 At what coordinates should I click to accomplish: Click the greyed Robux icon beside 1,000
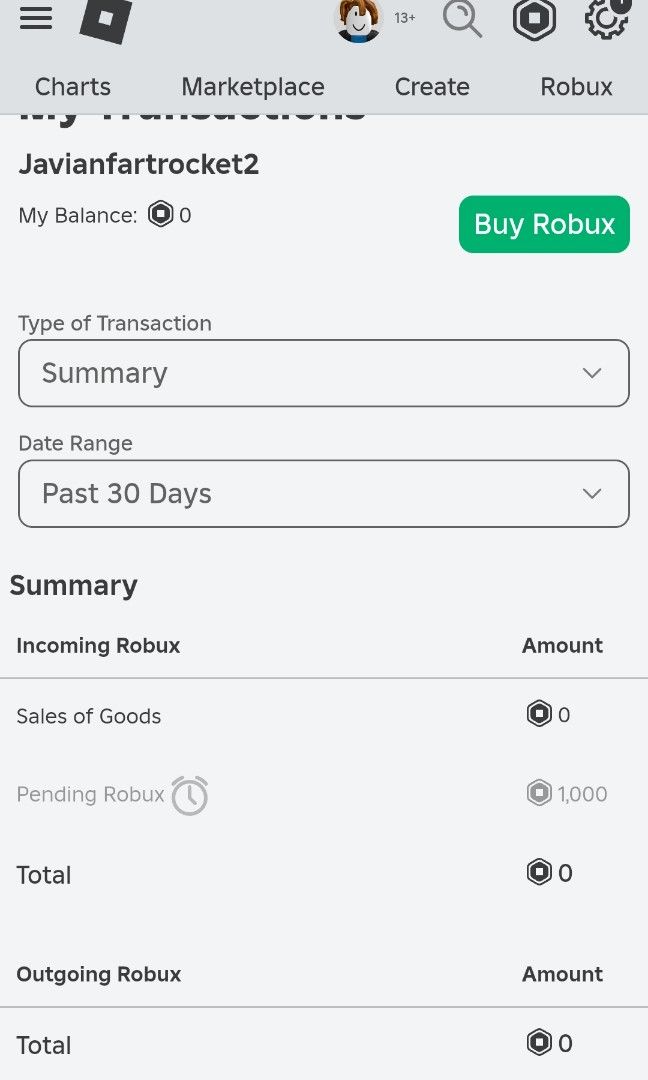tap(539, 793)
